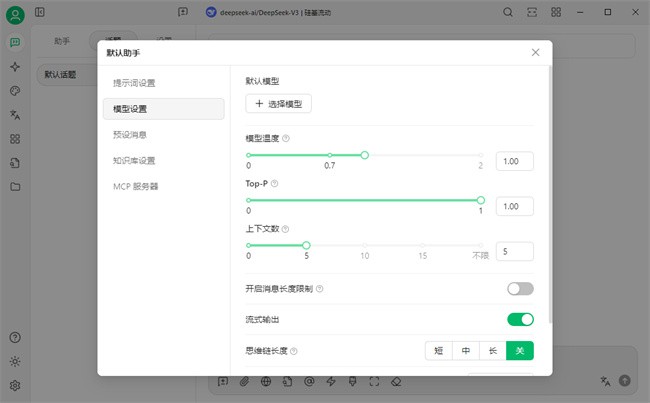Click the quick phrases lightning icon
The width and height of the screenshot is (650, 403).
pyautogui.click(x=331, y=381)
